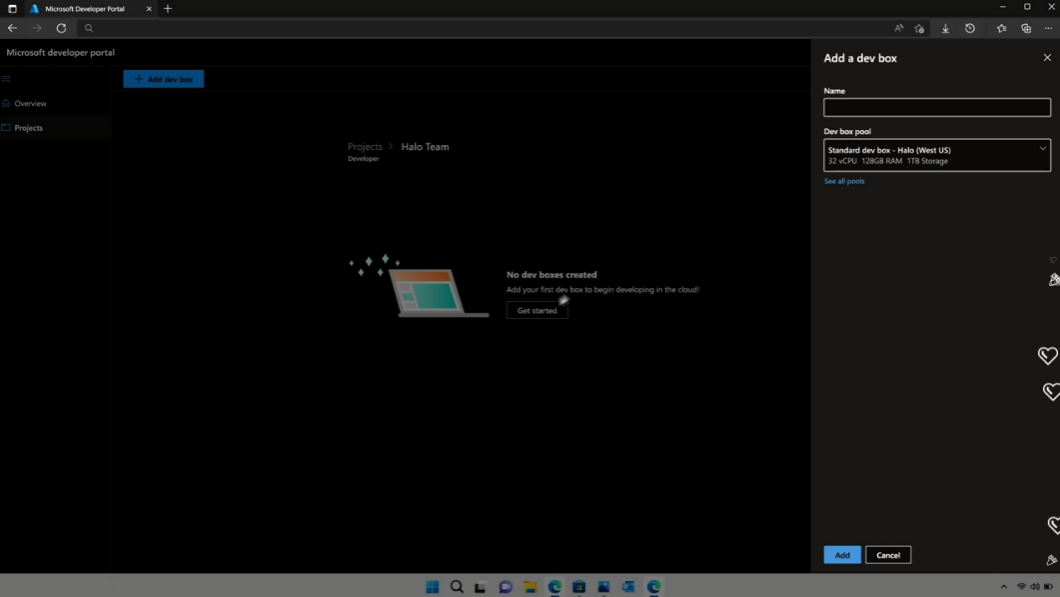This screenshot has height=597, width=1060.
Task: Add this page to favorites star icon
Action: [x=919, y=28]
